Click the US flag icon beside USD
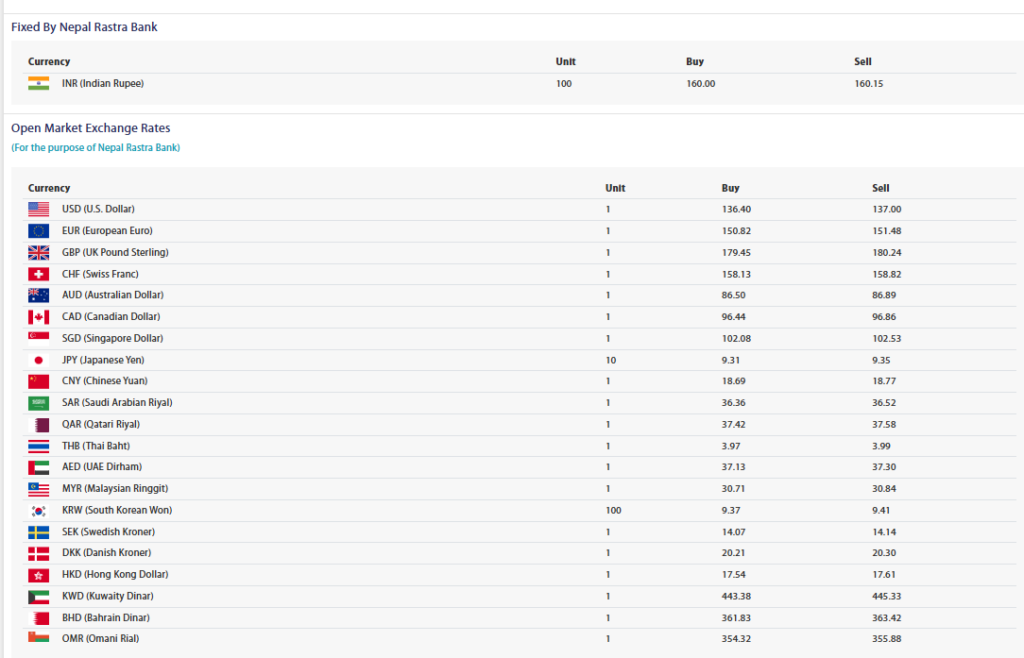 click(39, 209)
